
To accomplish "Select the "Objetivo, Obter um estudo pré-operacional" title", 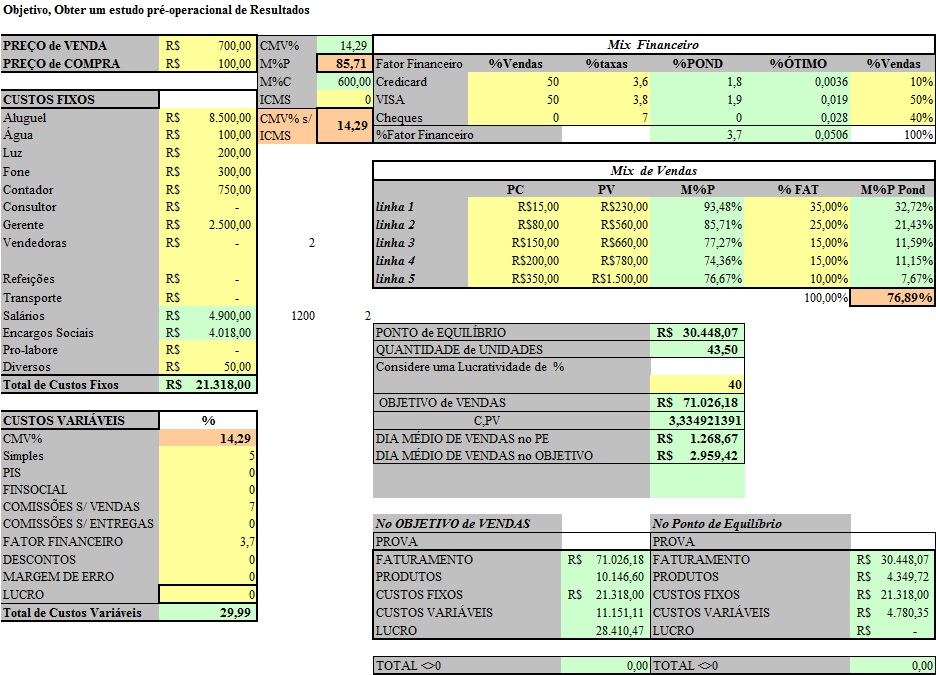I will (156, 10).
